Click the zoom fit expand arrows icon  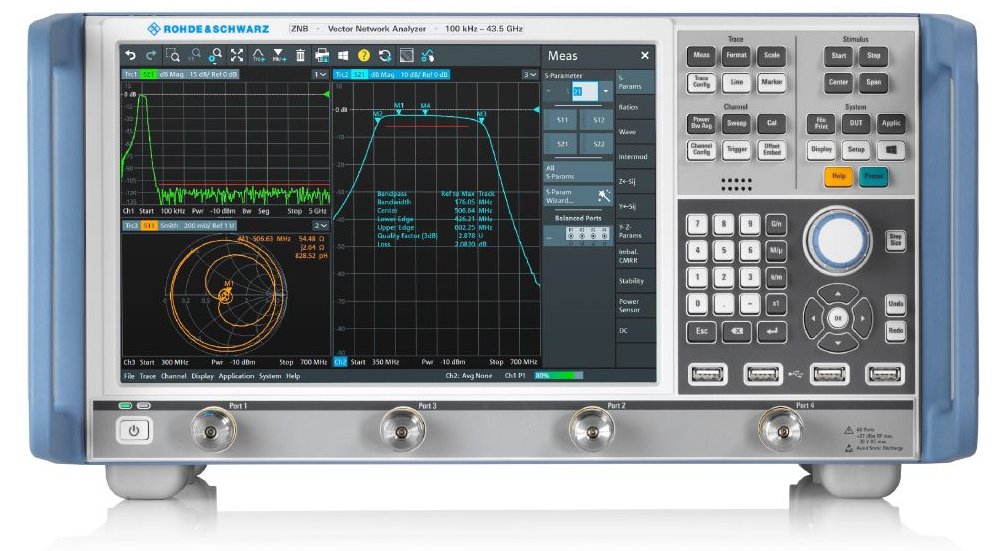237,56
